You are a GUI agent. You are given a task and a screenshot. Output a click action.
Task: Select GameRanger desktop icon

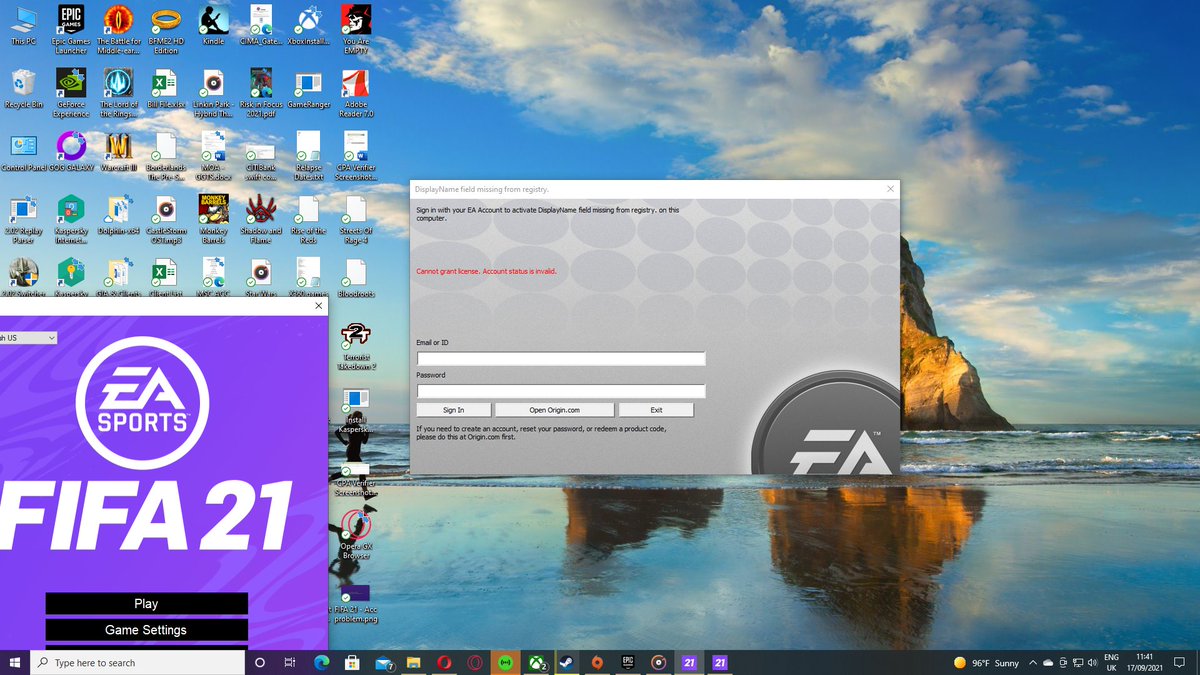coord(308,89)
